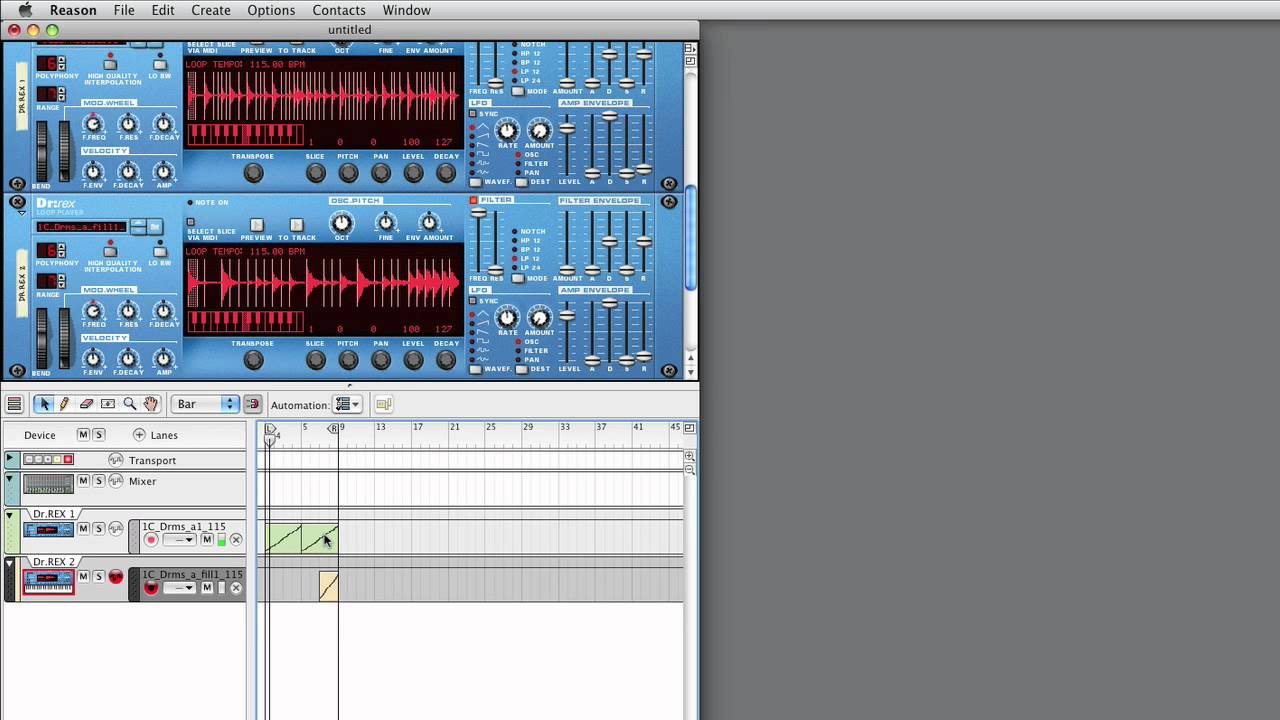
Task: Click the Osc Pitch Oct knob on Dr.REX 2
Action: pos(342,223)
